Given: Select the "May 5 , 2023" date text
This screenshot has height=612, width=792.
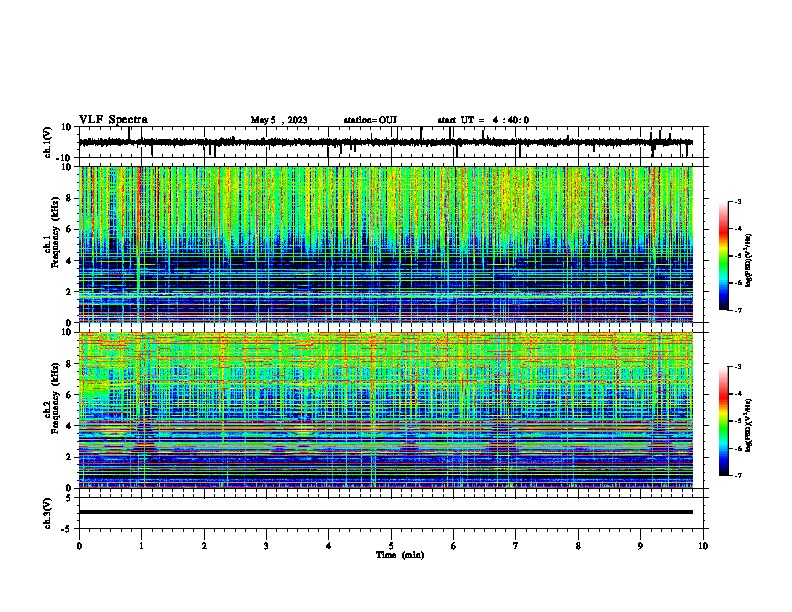Looking at the screenshot, I should pos(279,120).
